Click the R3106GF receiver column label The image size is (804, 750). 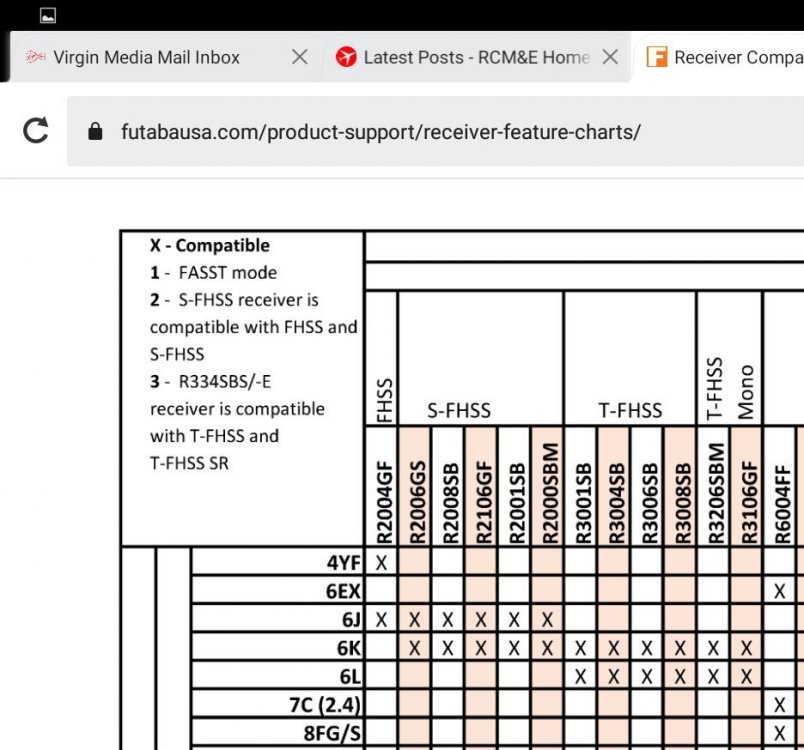point(749,502)
